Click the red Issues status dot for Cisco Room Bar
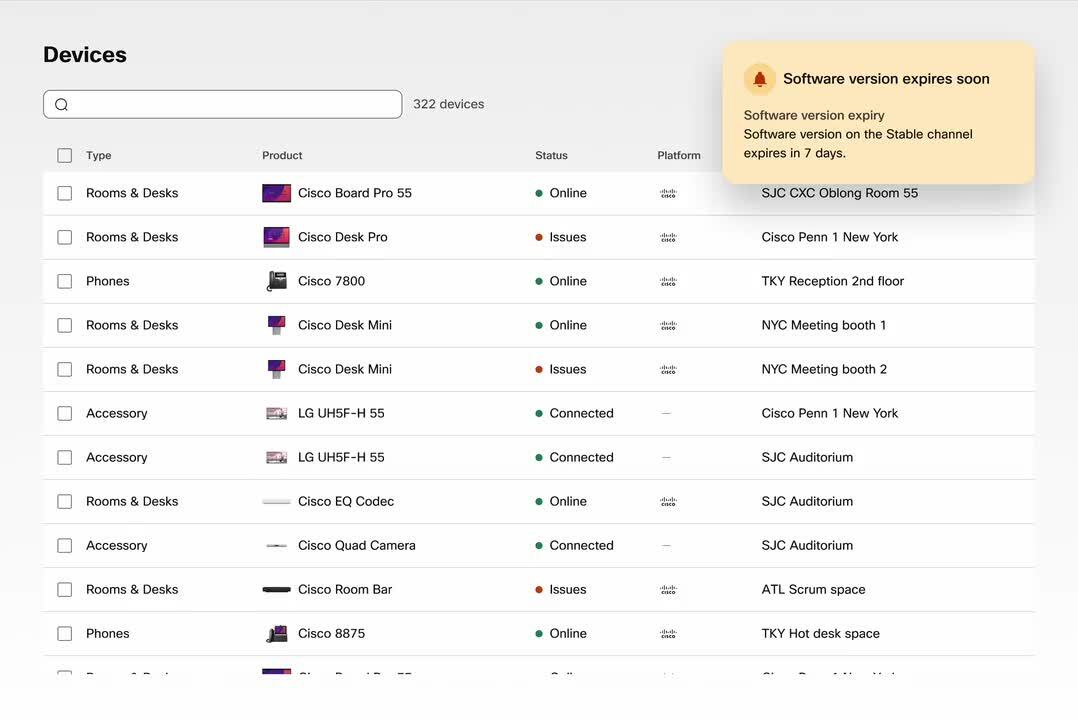 tap(539, 589)
